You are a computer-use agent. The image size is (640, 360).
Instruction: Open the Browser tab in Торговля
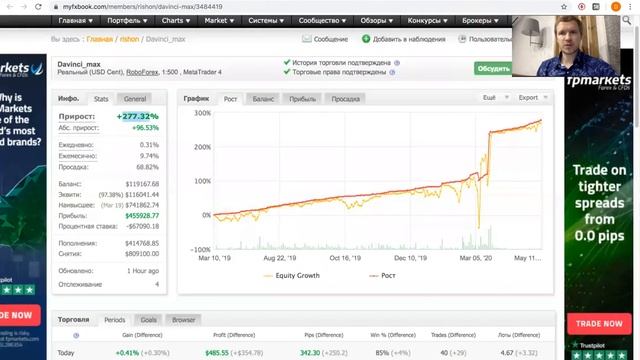184,320
